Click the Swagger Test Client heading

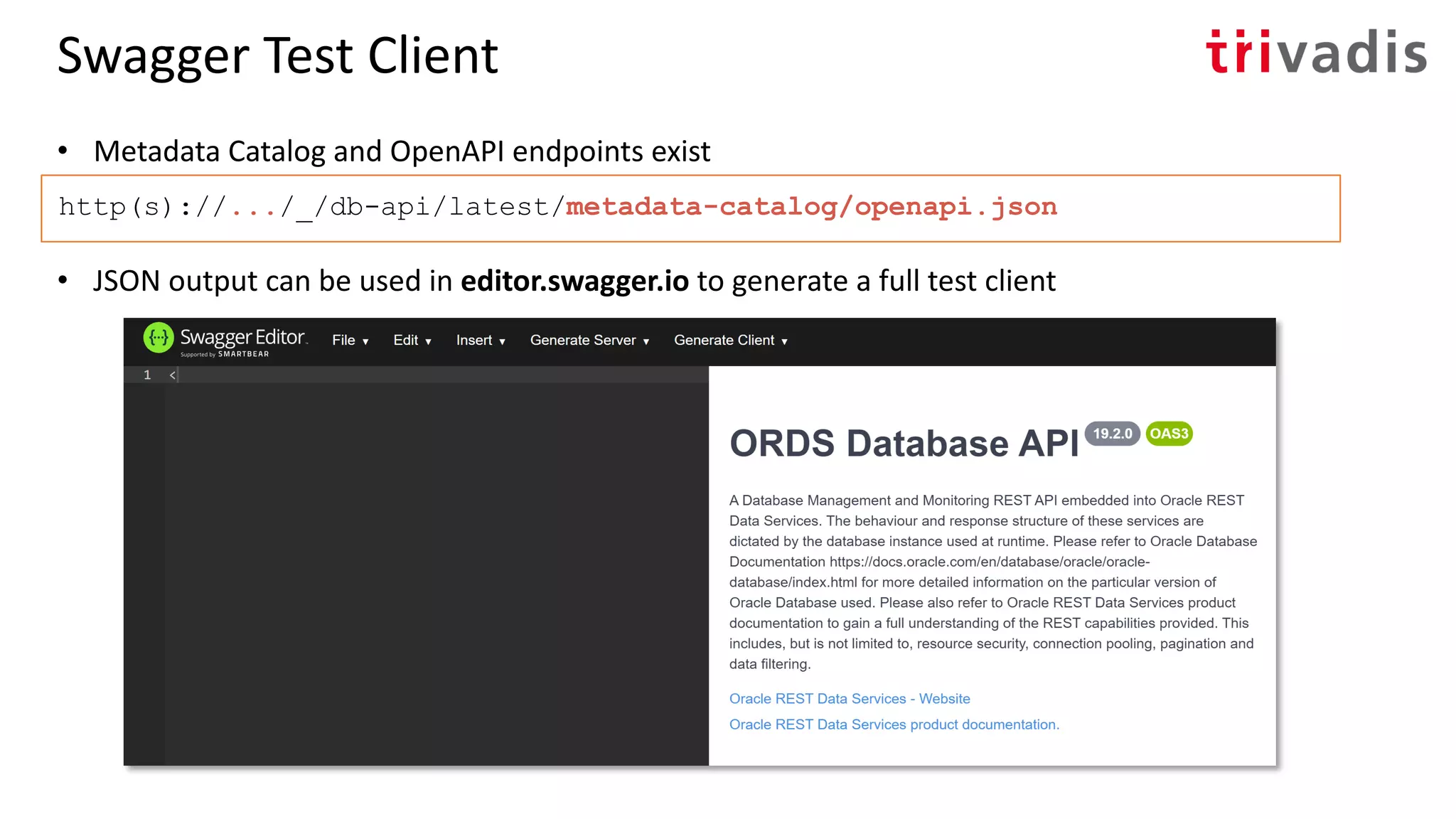point(277,55)
